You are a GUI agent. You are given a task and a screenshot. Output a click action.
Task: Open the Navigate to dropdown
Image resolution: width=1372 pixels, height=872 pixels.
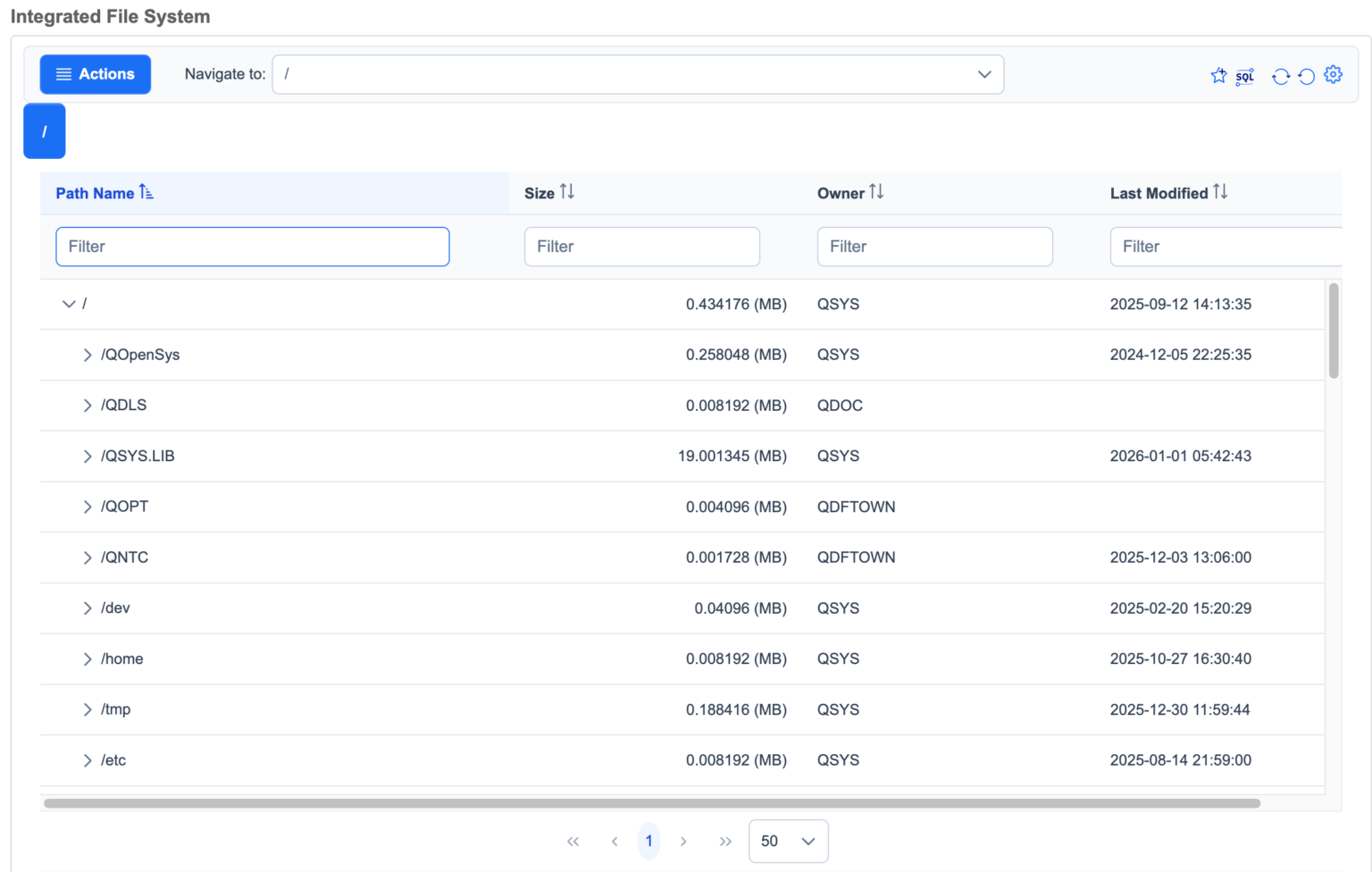tap(638, 74)
